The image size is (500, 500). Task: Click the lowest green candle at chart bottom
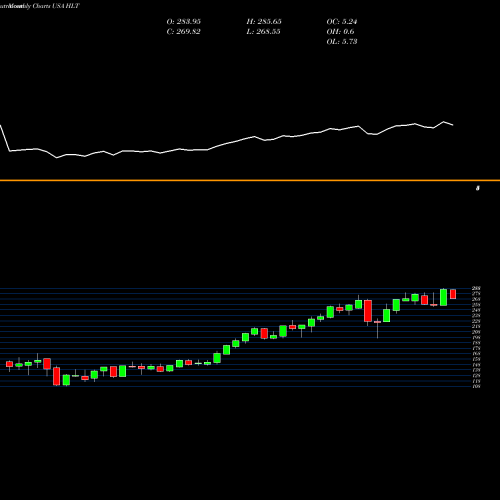click(x=66, y=380)
